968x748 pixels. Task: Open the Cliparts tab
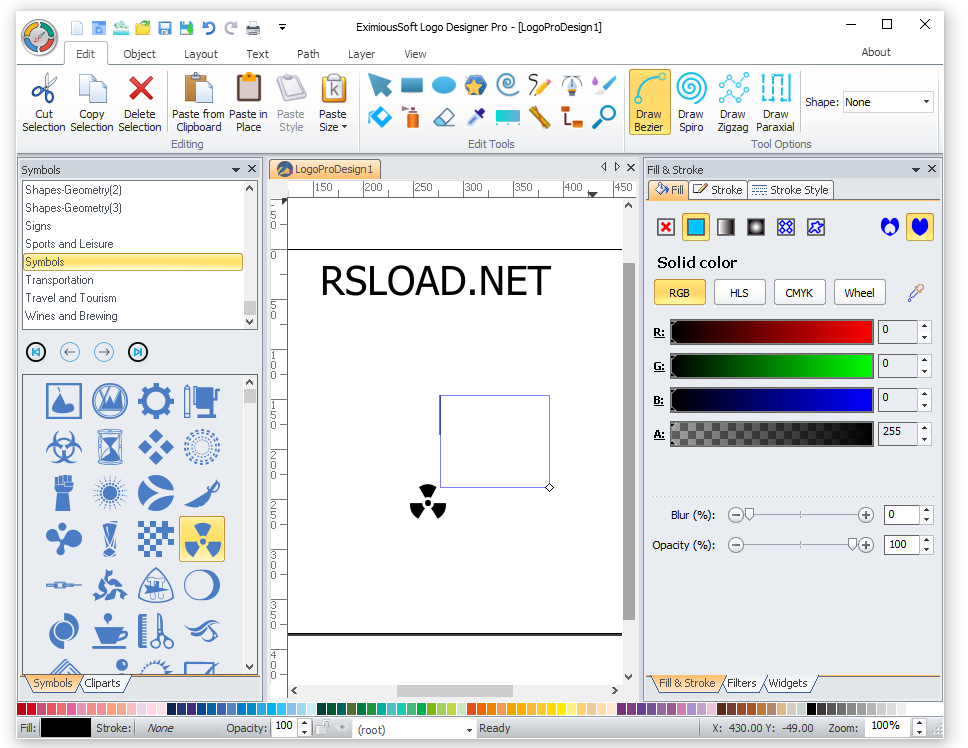(x=103, y=683)
